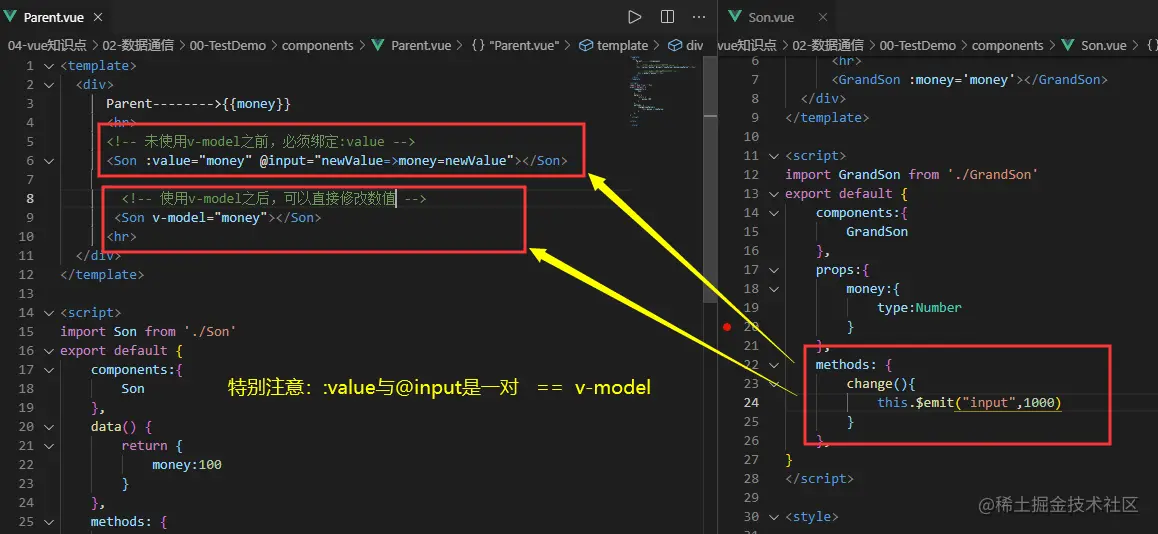Click the '使用v-model之后' comment line
This screenshot has height=534, width=1158.
click(x=274, y=199)
